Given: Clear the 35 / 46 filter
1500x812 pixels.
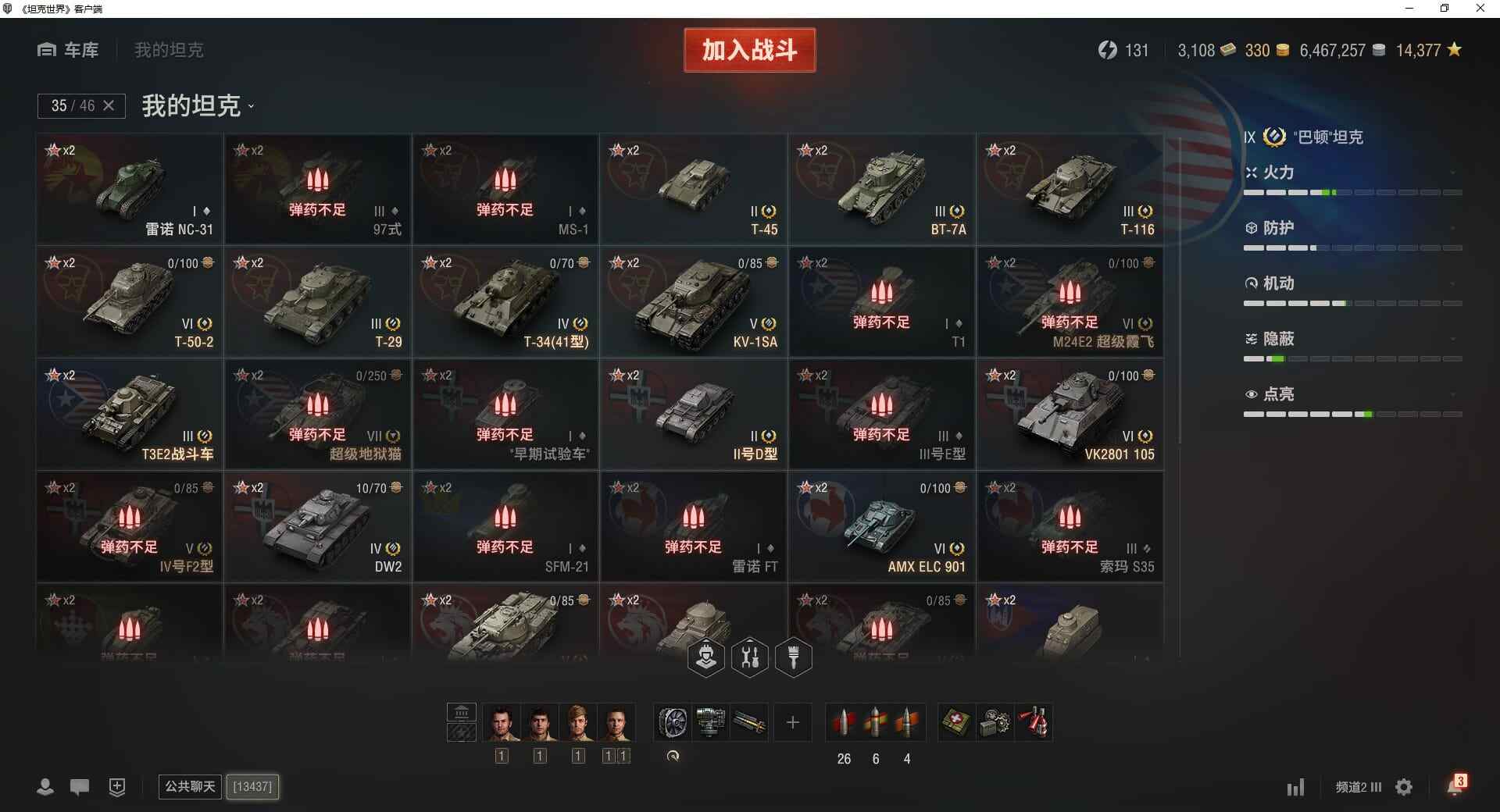Looking at the screenshot, I should pos(109,105).
